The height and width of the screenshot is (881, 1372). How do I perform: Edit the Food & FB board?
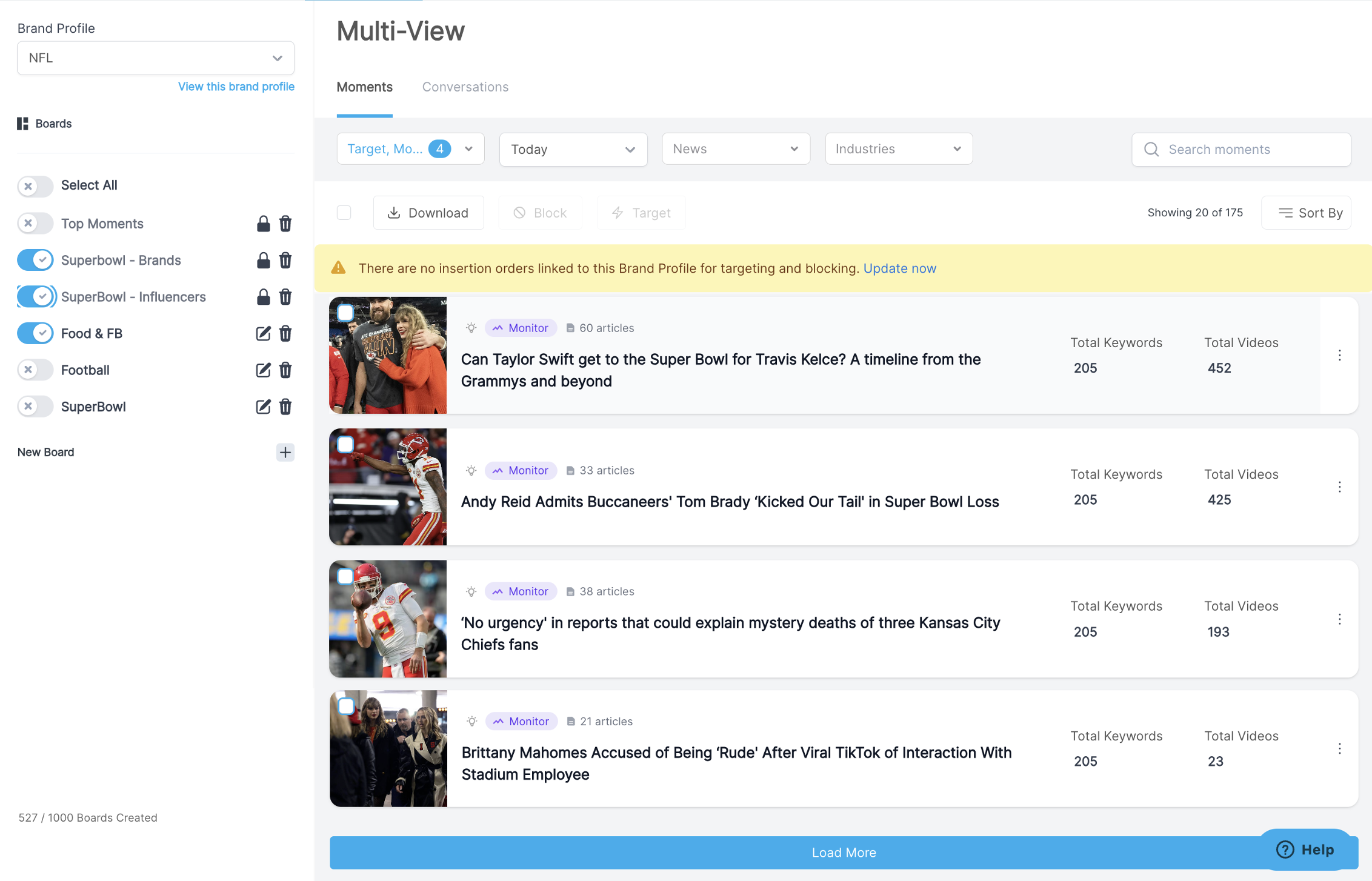263,333
